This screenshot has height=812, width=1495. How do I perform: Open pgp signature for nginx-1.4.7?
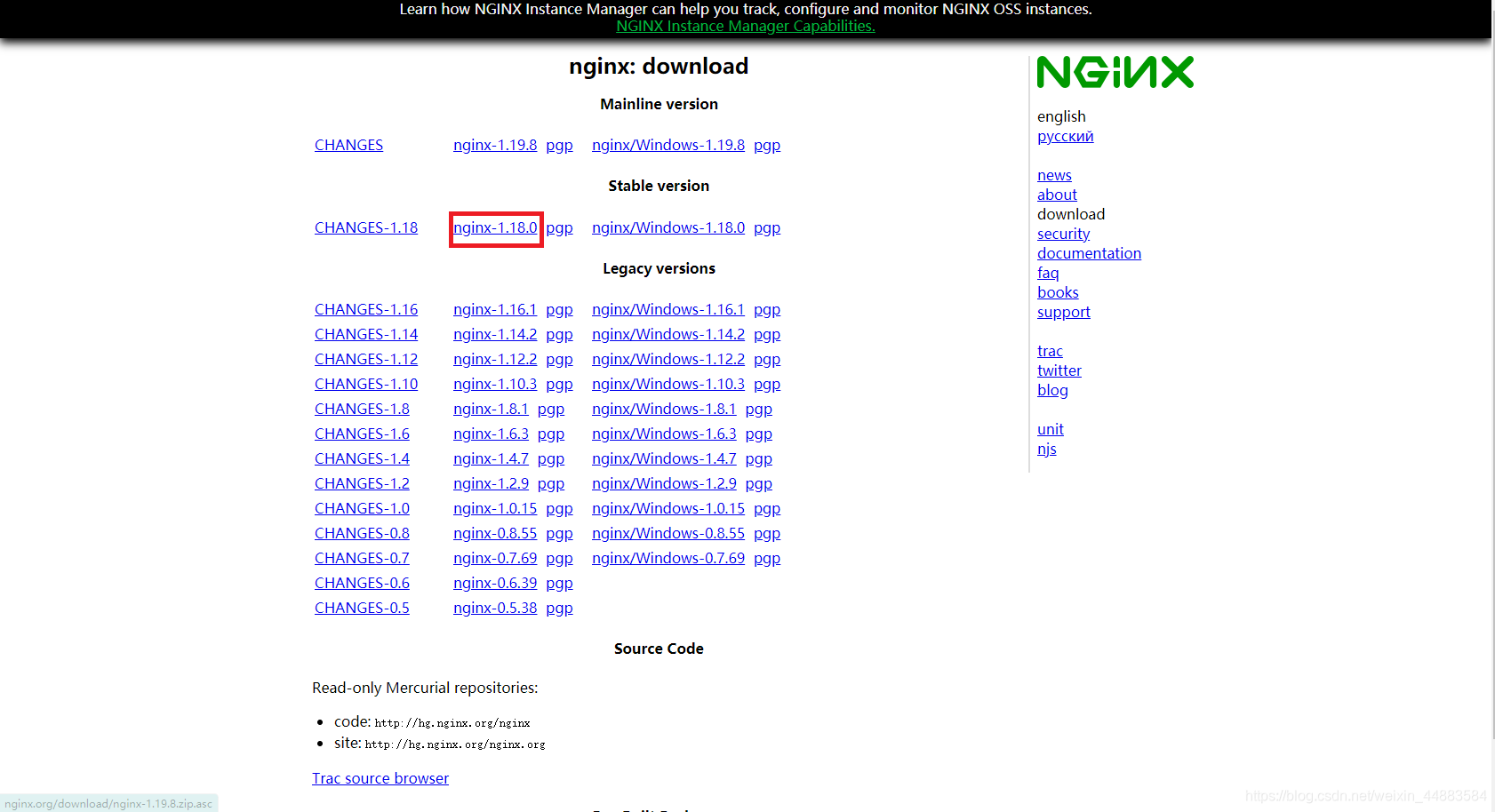[x=551, y=458]
